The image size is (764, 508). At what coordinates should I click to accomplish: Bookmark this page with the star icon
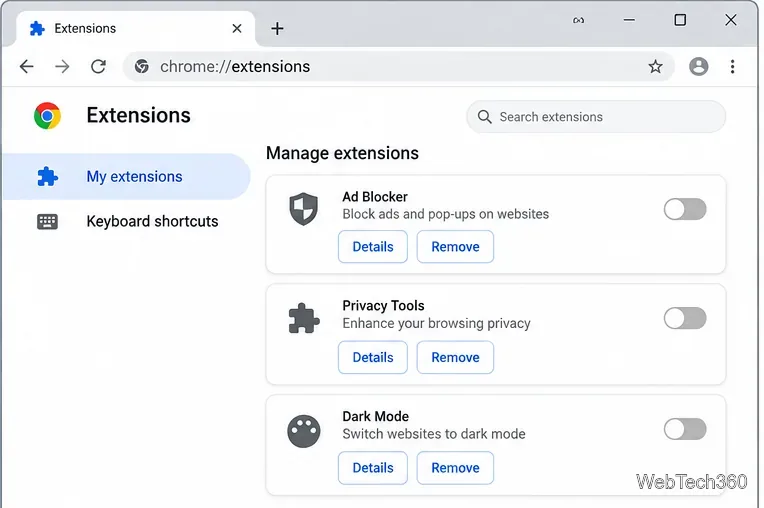pyautogui.click(x=655, y=66)
